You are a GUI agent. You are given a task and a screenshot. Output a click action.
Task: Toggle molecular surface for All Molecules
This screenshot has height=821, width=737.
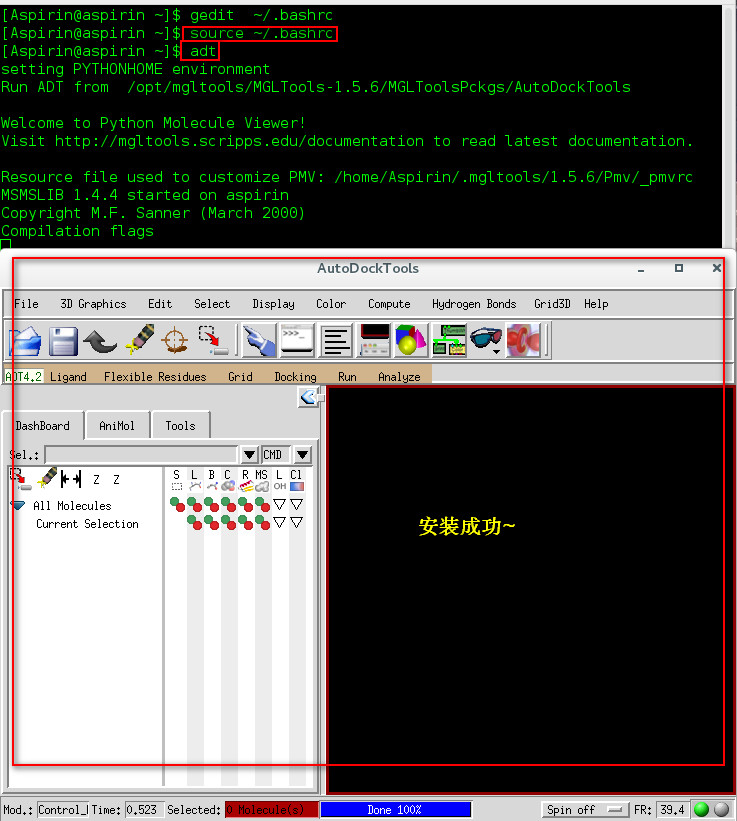pos(262,505)
